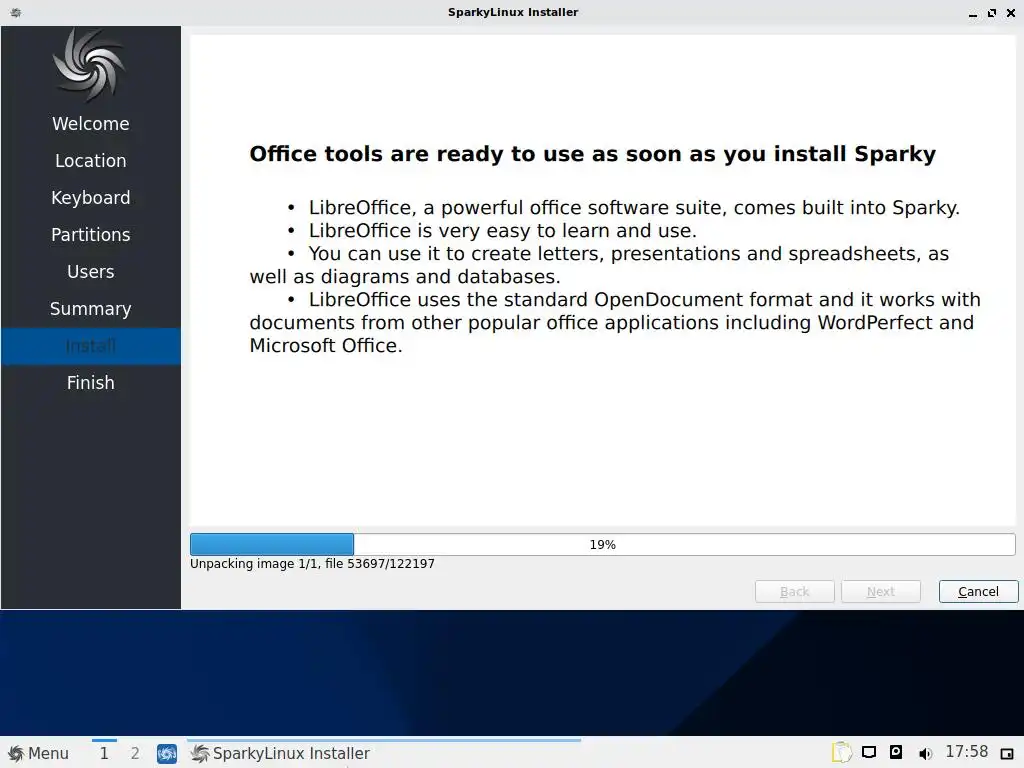
Task: Open the window menu icon in the title bar
Action: click(x=16, y=12)
